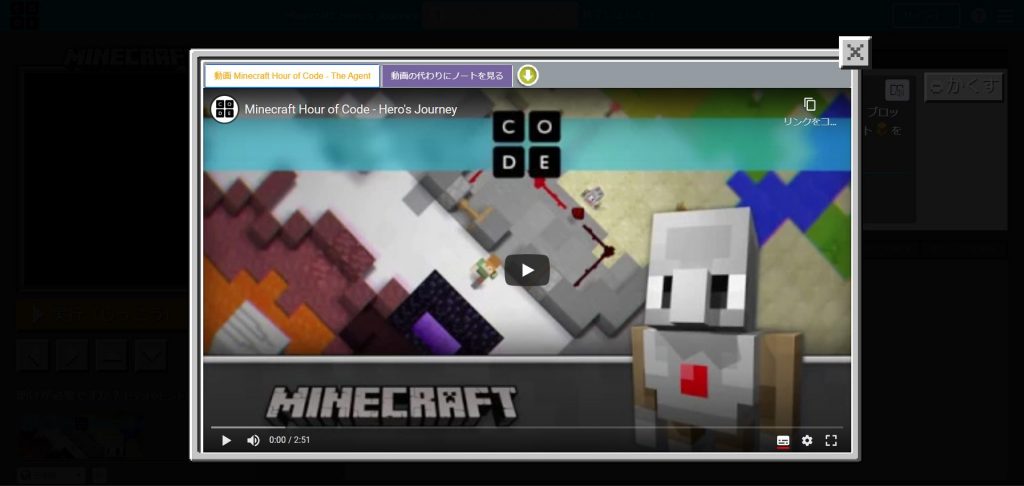Switch to the 動画の代わりにノートを見る tab

click(x=447, y=76)
